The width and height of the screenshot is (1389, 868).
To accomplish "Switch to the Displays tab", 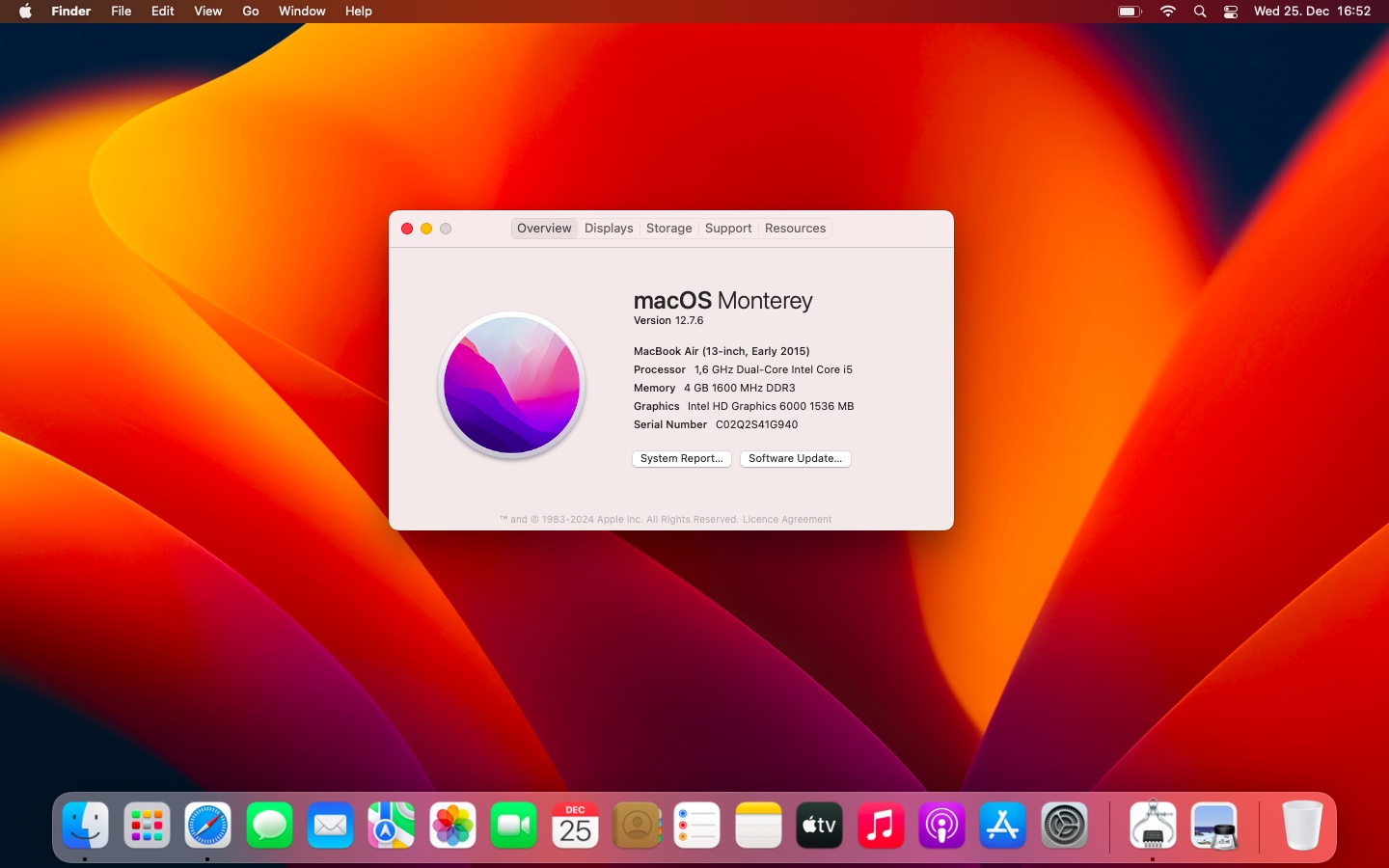I will (x=609, y=229).
